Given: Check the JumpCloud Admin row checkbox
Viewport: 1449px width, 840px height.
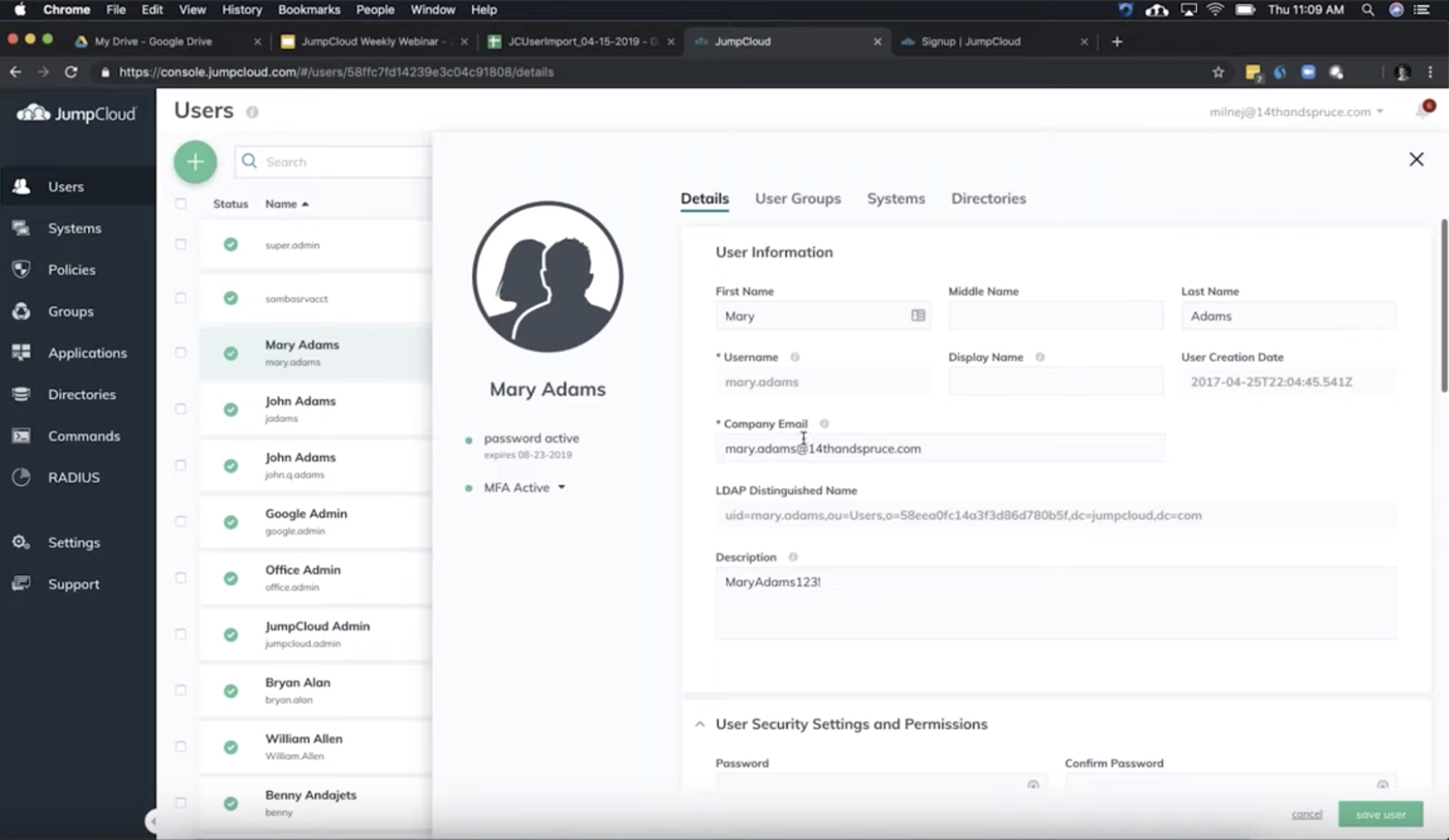Looking at the screenshot, I should pyautogui.click(x=181, y=634).
